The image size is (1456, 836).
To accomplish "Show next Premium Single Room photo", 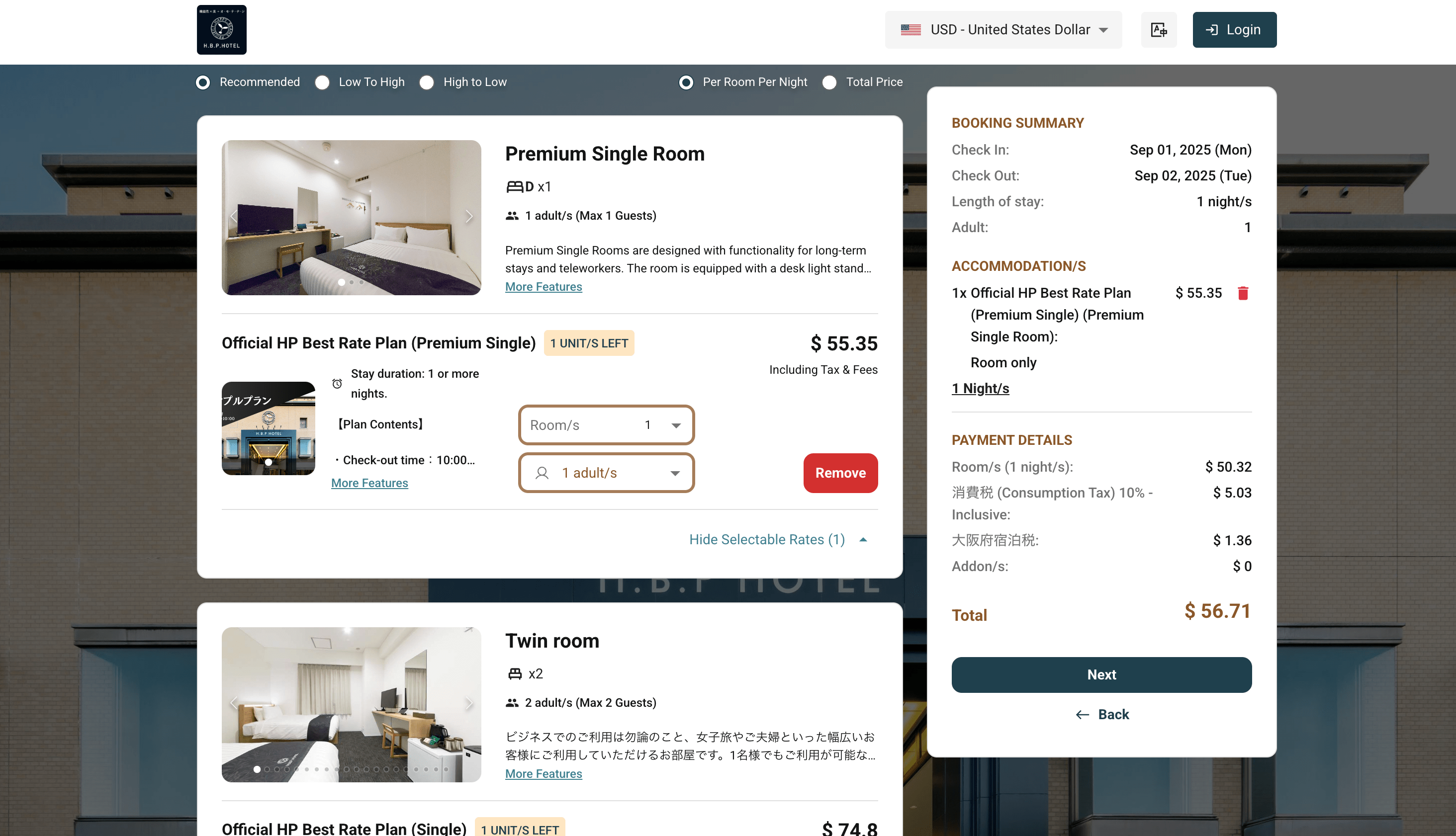I will tap(469, 217).
